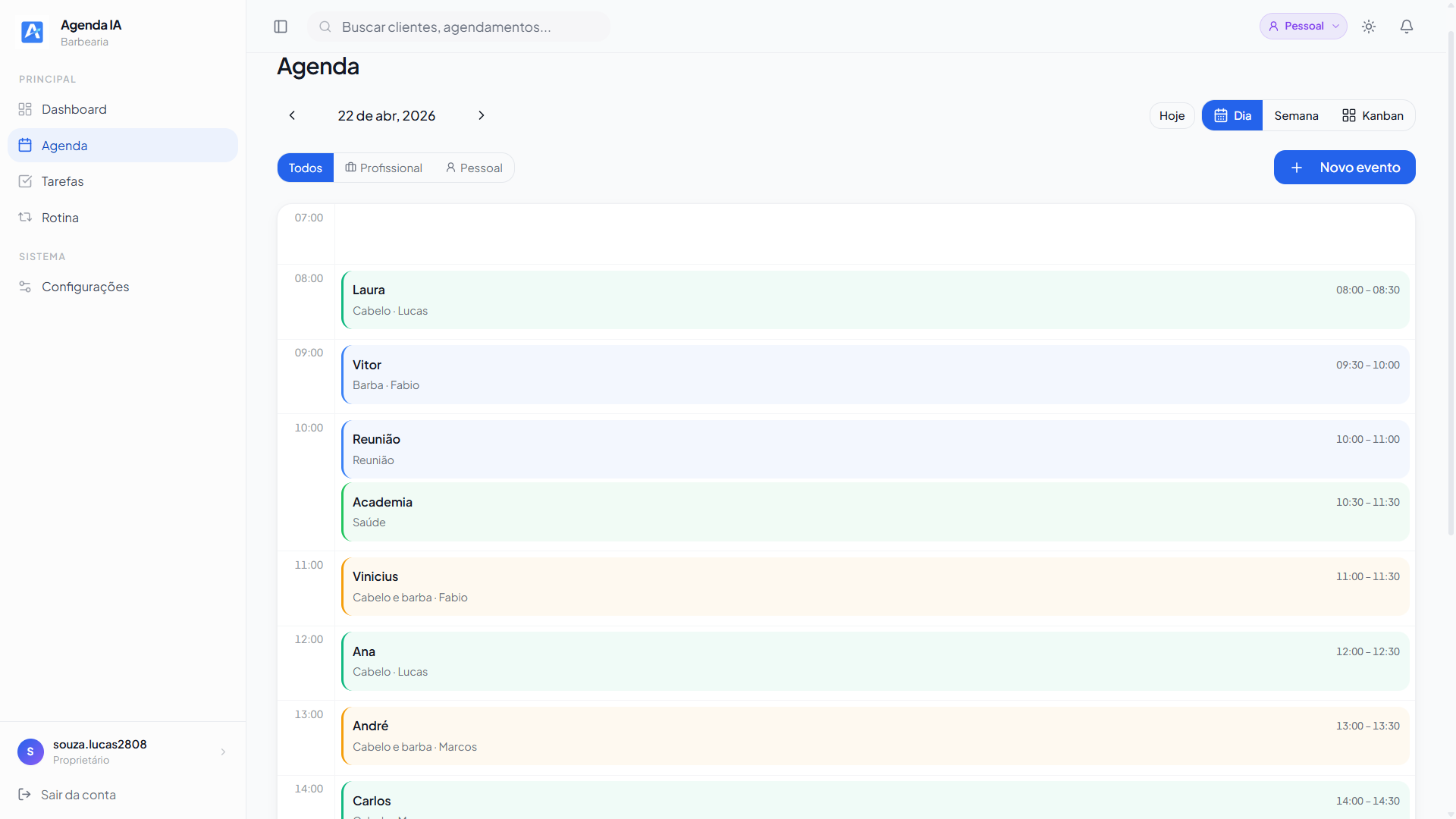Click the Tarefas checkbox icon in the sidebar
This screenshot has width=1456, height=819.
(25, 181)
